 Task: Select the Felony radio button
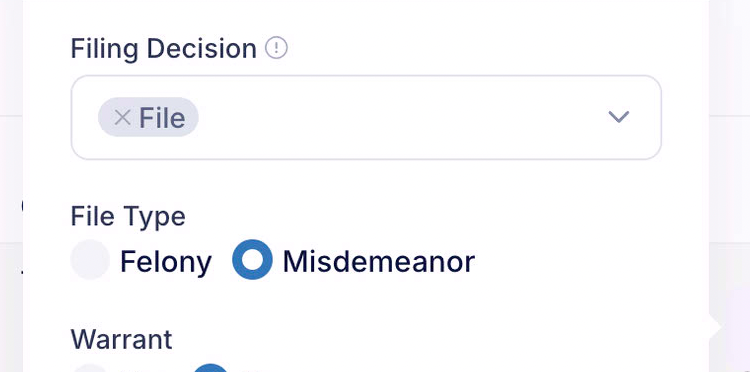pyautogui.click(x=90, y=260)
